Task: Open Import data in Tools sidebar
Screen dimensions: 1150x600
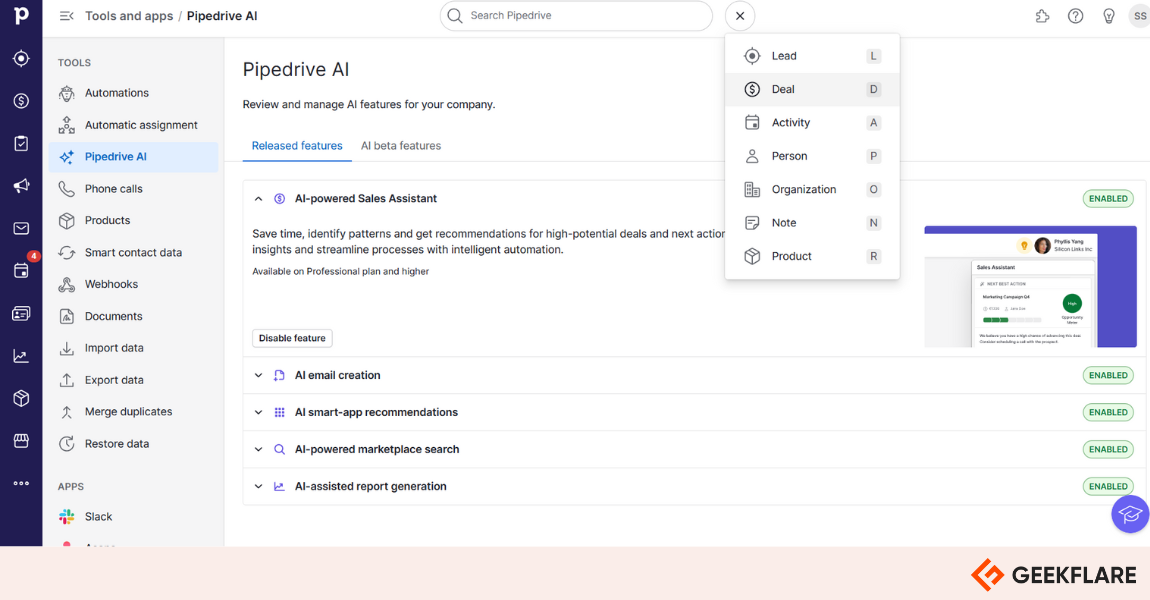Action: click(x=133, y=348)
